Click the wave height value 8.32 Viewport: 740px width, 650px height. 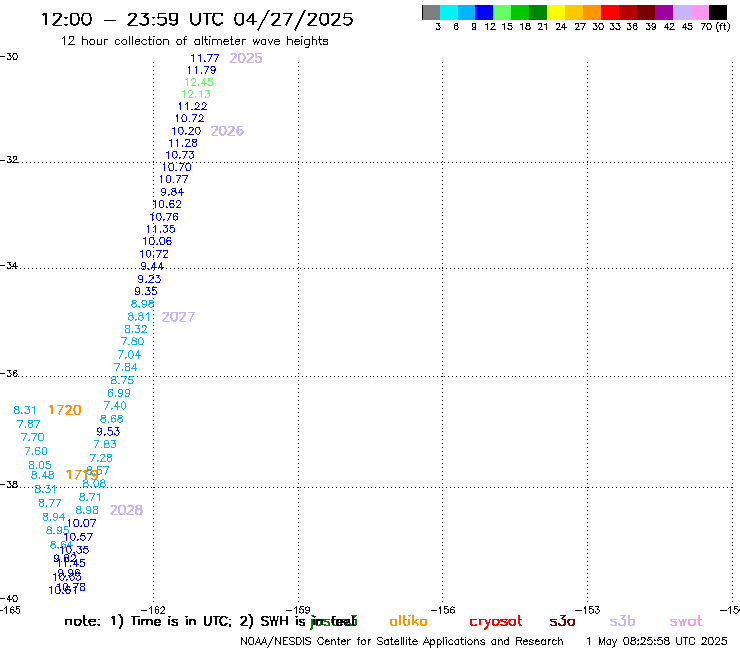[x=136, y=329]
